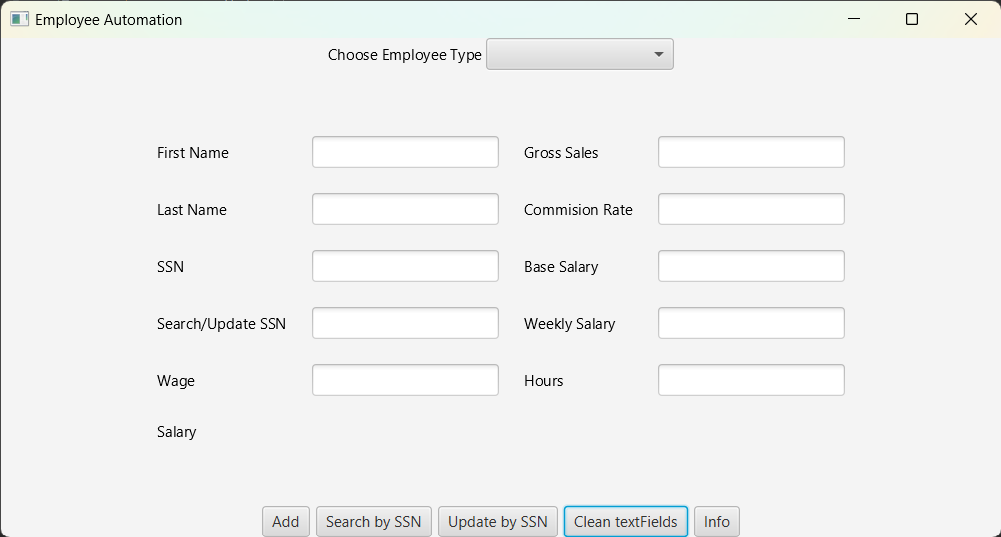Screen dimensions: 1001x537
Task: Click the Wage label
Action: tap(176, 381)
